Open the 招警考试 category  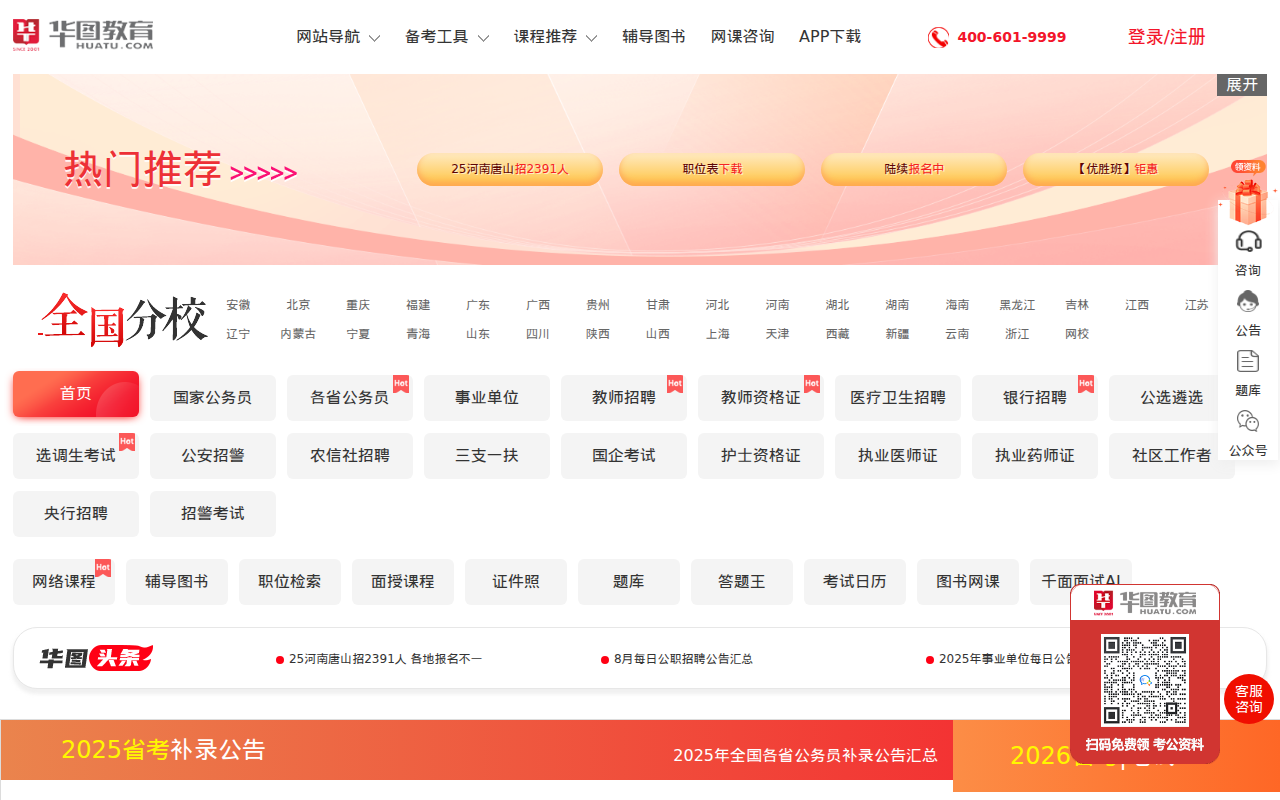(x=213, y=514)
